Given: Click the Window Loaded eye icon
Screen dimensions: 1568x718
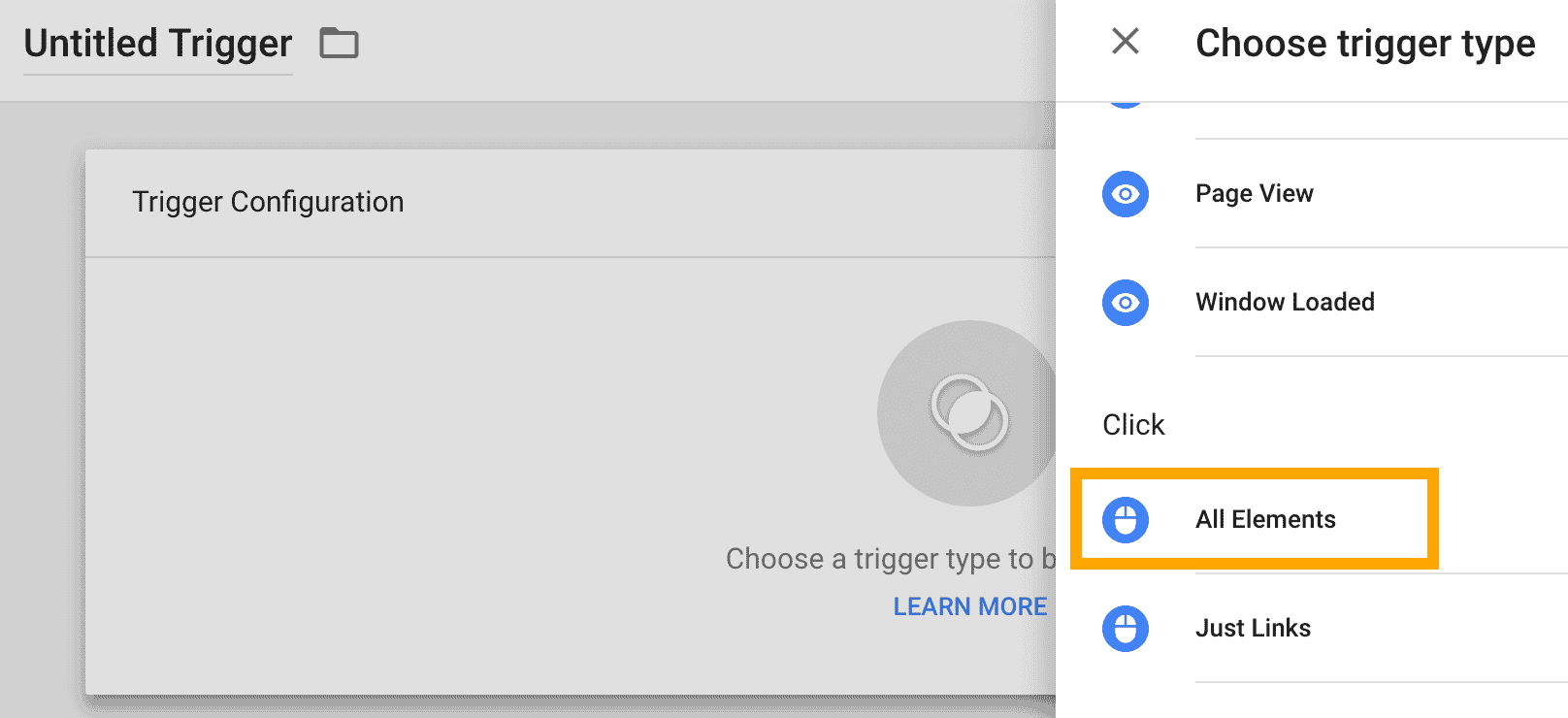Looking at the screenshot, I should point(1126,303).
